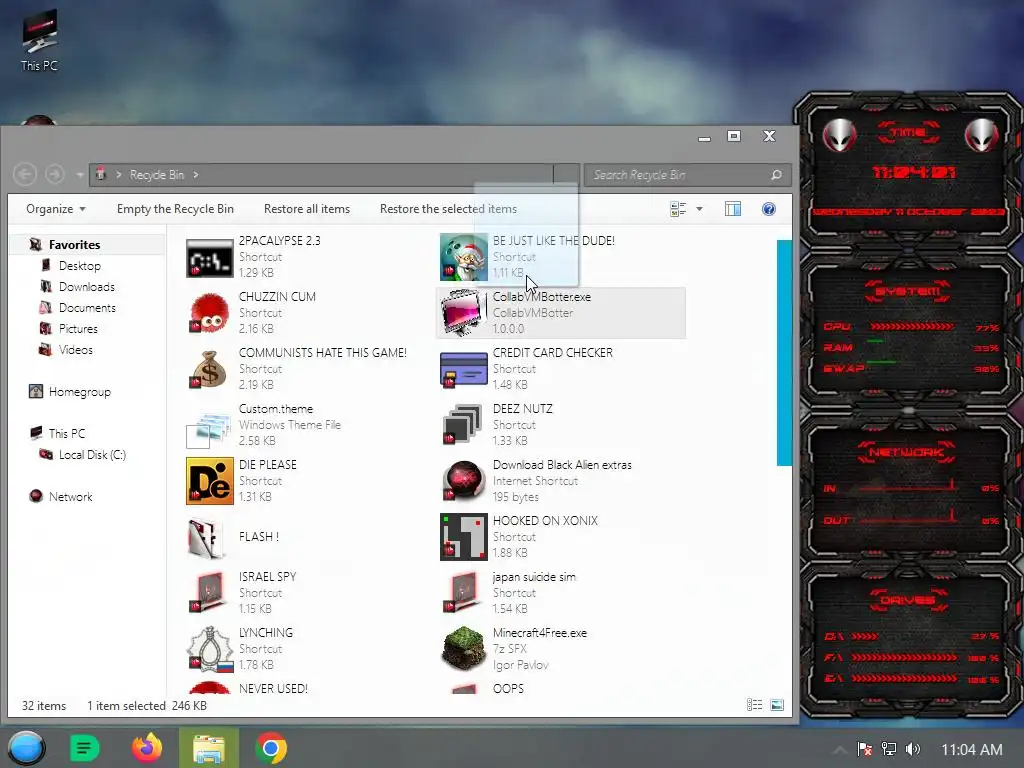The image size is (1024, 768).
Task: Open the volume speaker tray icon
Action: (913, 749)
